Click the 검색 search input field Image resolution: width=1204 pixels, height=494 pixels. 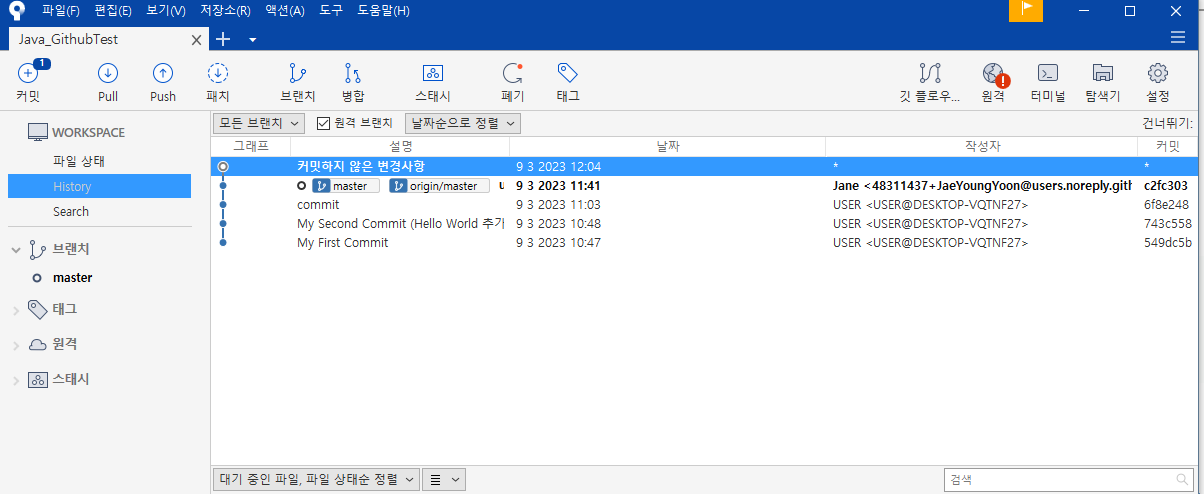coord(1069,480)
